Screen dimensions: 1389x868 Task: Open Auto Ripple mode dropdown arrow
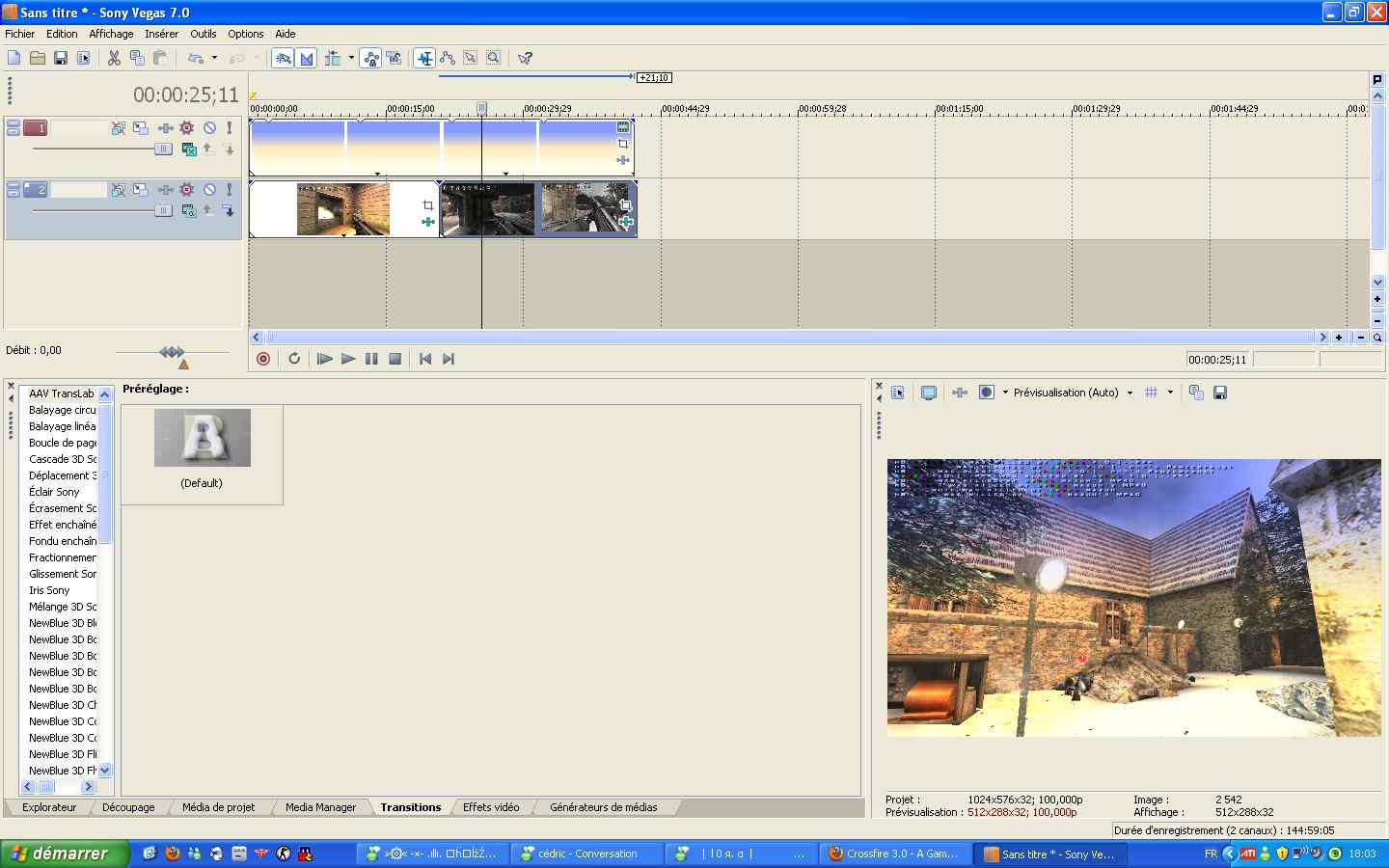point(351,58)
